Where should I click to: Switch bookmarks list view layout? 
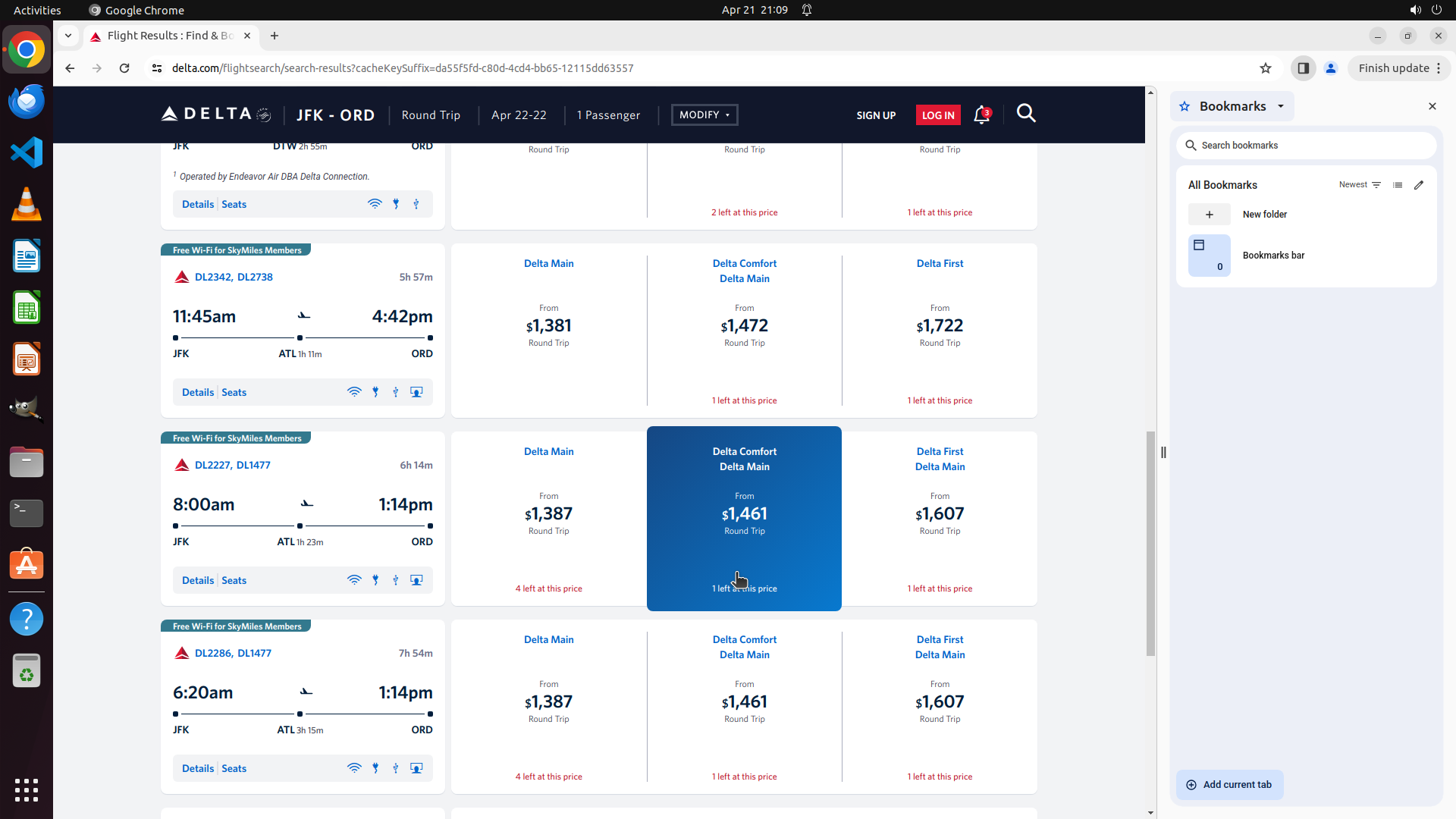[1398, 185]
